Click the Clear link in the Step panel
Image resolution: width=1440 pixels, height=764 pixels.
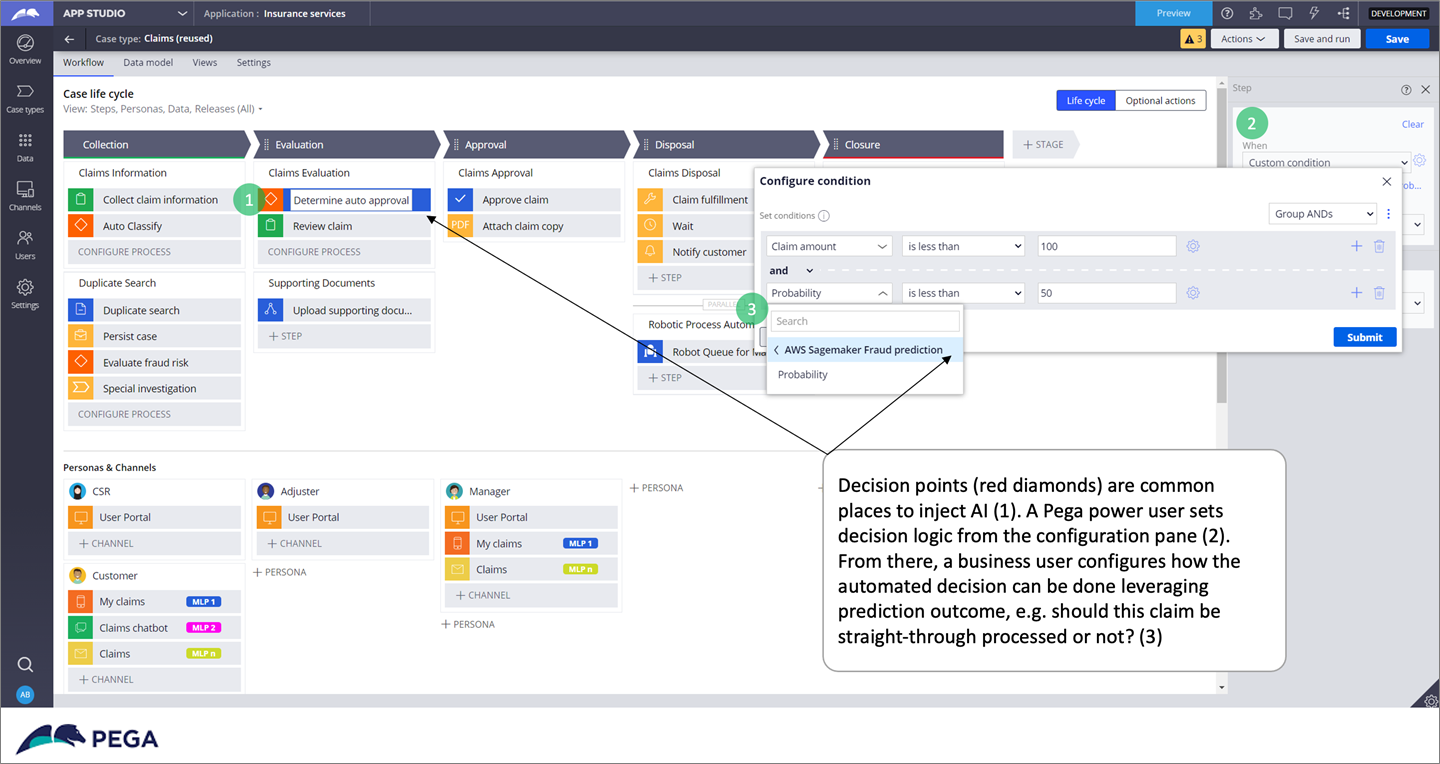[x=1412, y=124]
